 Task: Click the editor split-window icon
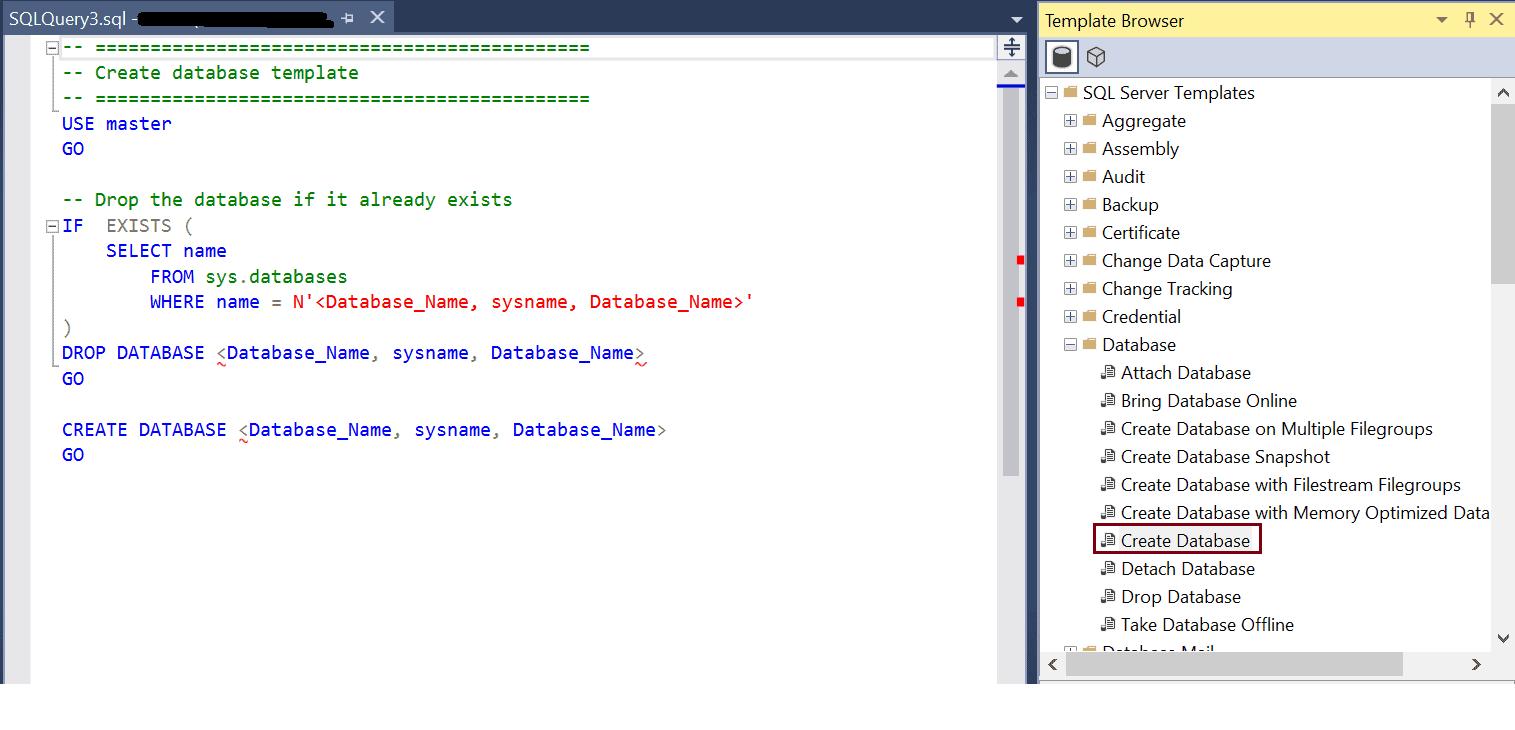coord(1011,48)
